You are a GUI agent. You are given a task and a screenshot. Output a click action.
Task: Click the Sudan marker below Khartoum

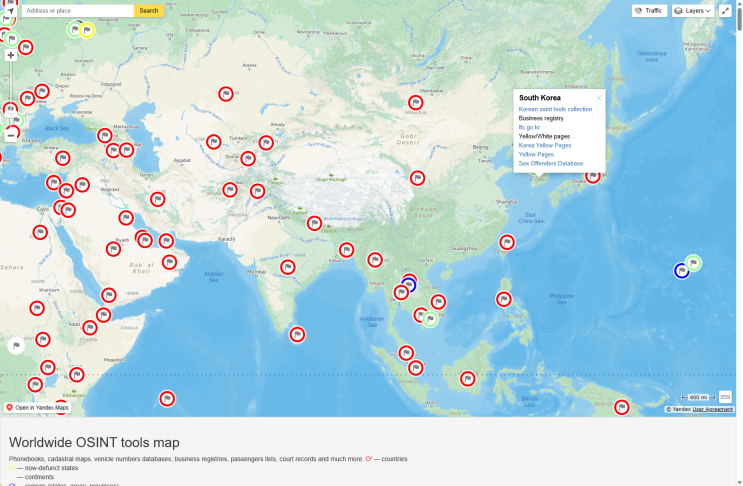point(36,309)
